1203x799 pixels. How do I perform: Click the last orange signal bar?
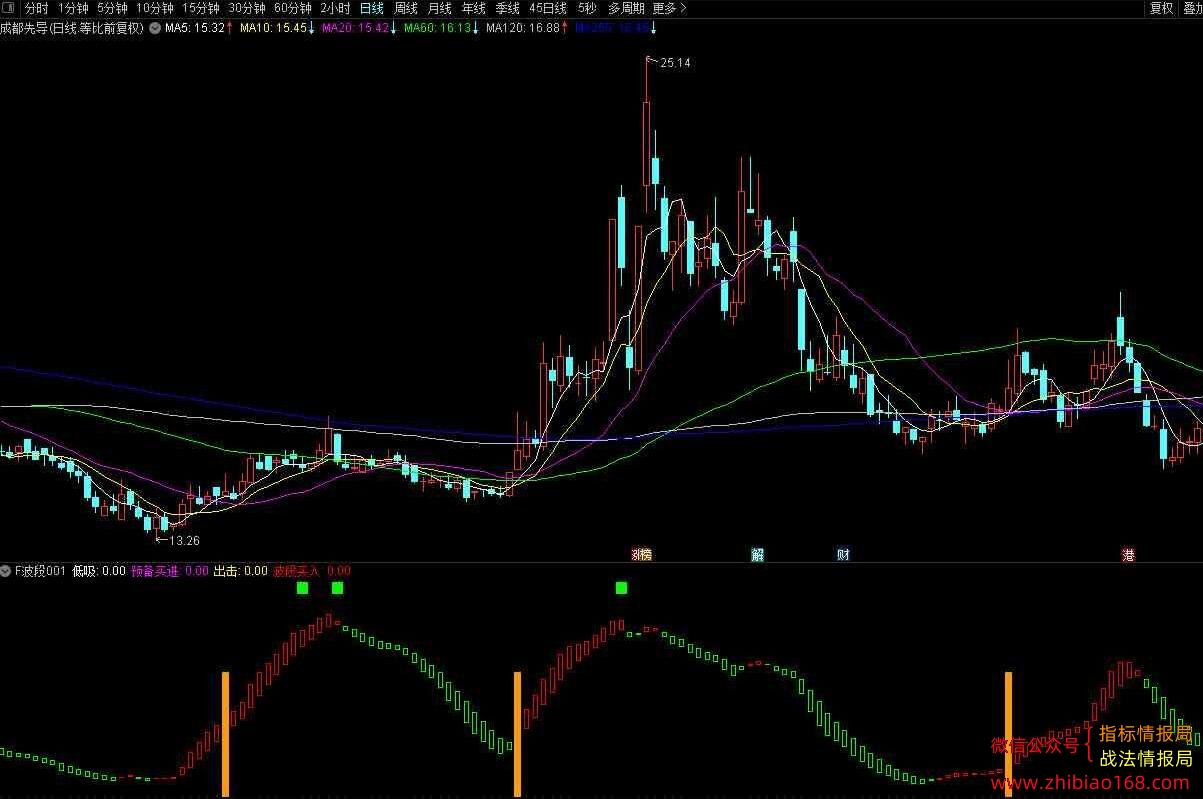click(x=1008, y=733)
